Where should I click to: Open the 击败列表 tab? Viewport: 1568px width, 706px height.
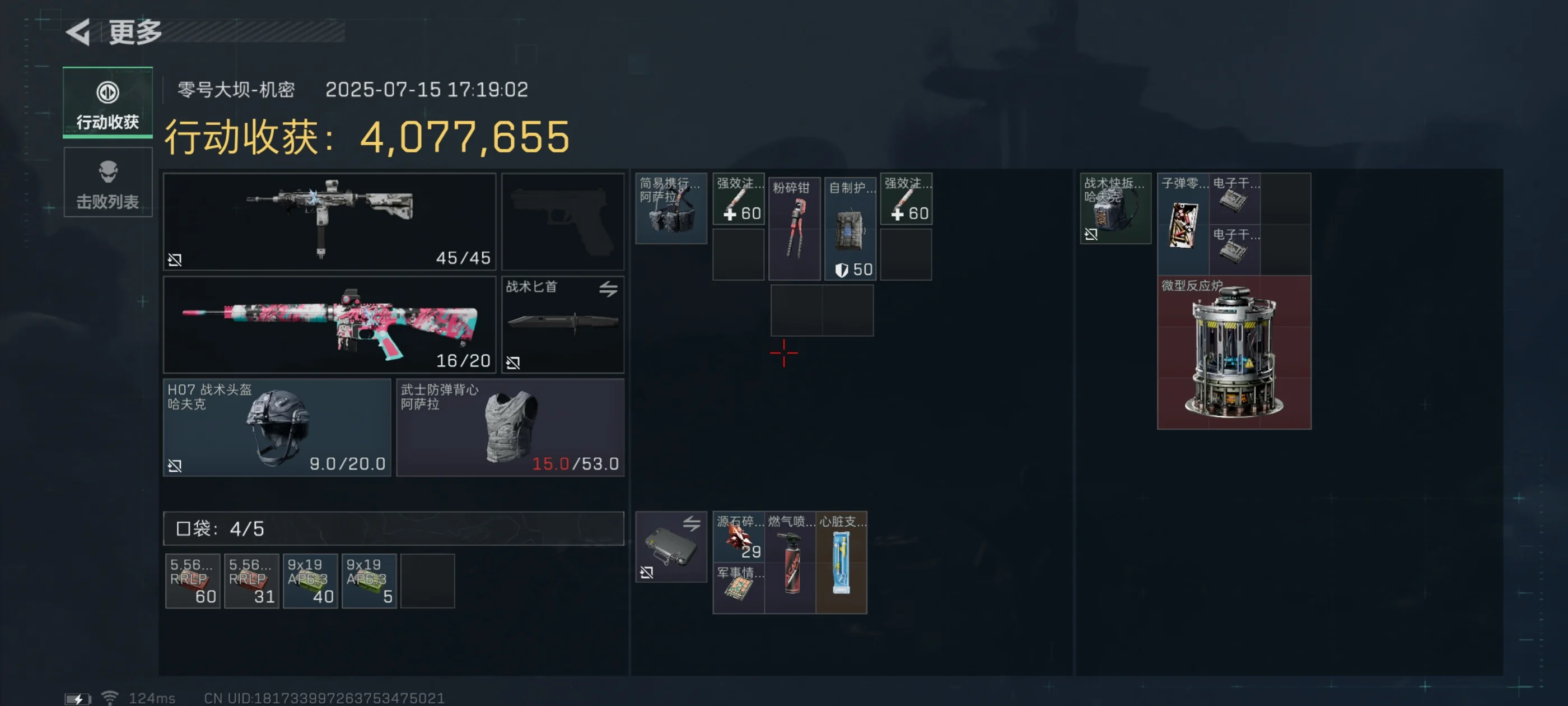pyautogui.click(x=108, y=182)
